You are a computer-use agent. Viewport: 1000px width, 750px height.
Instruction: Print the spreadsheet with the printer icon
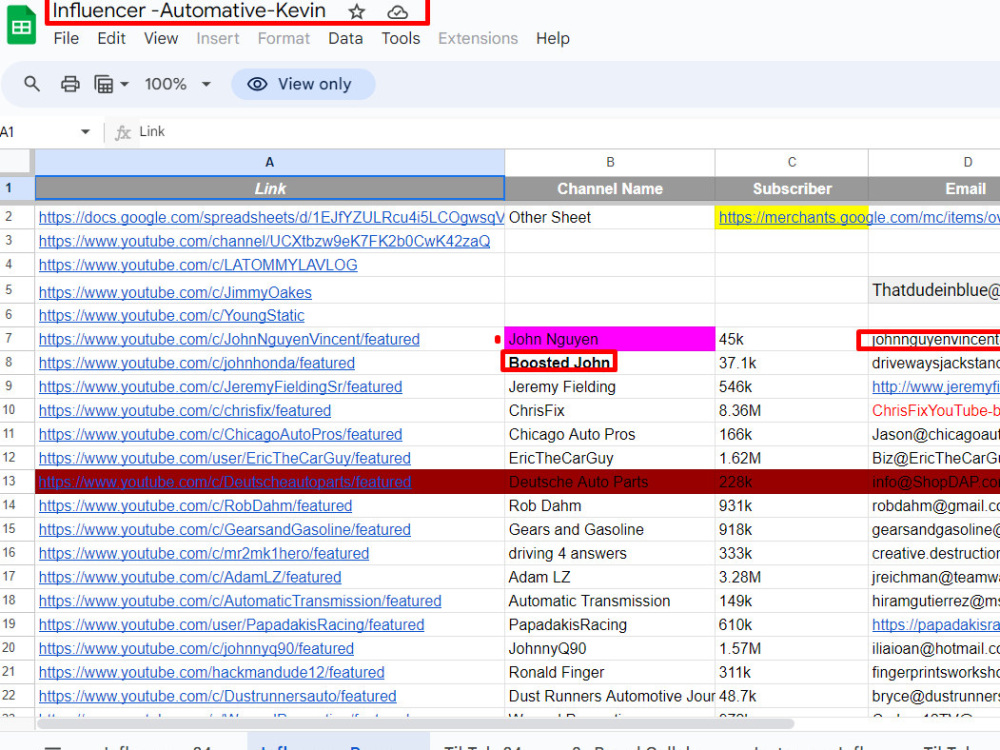[x=70, y=84]
